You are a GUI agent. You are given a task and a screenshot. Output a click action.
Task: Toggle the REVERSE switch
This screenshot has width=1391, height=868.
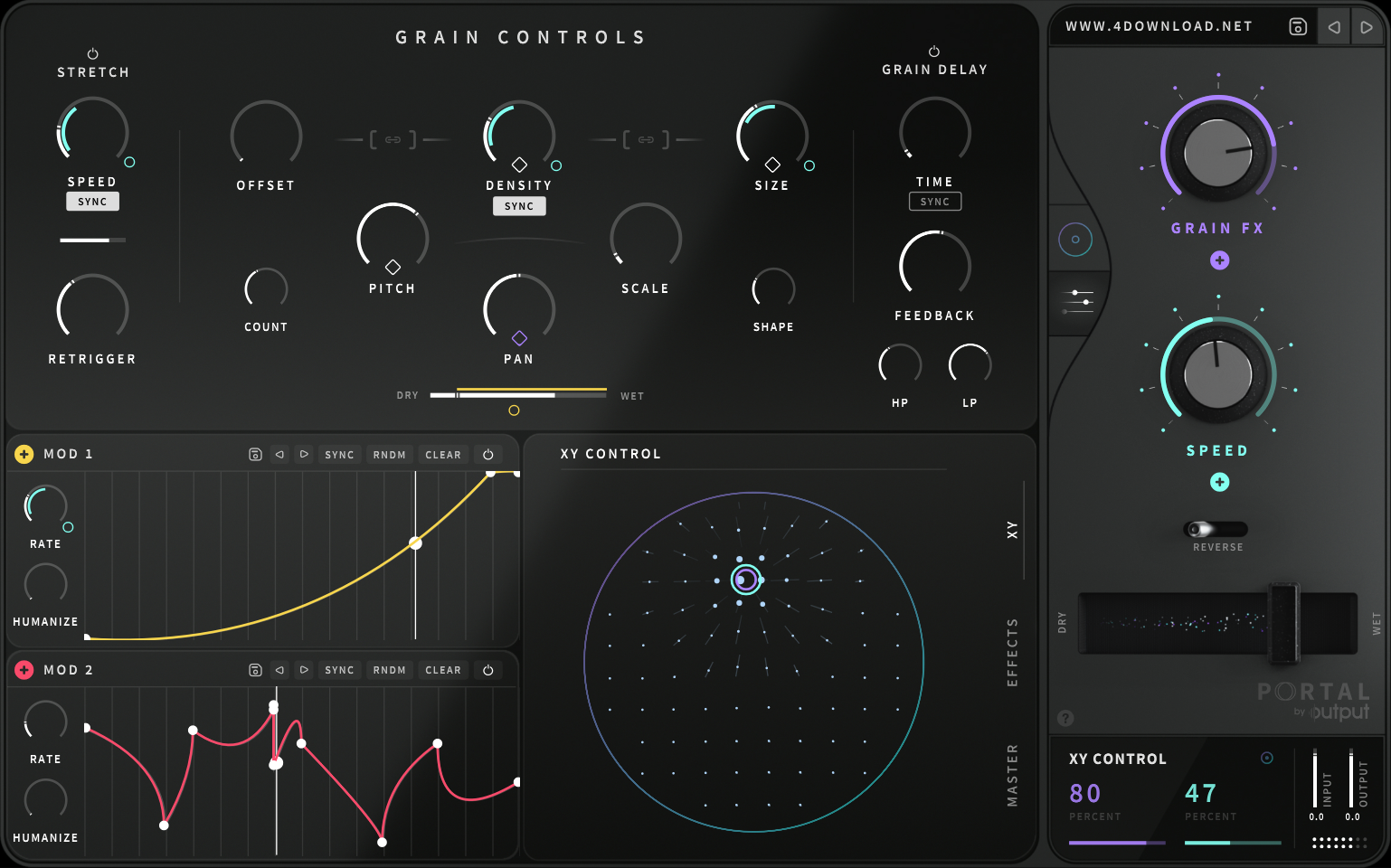point(1216,529)
